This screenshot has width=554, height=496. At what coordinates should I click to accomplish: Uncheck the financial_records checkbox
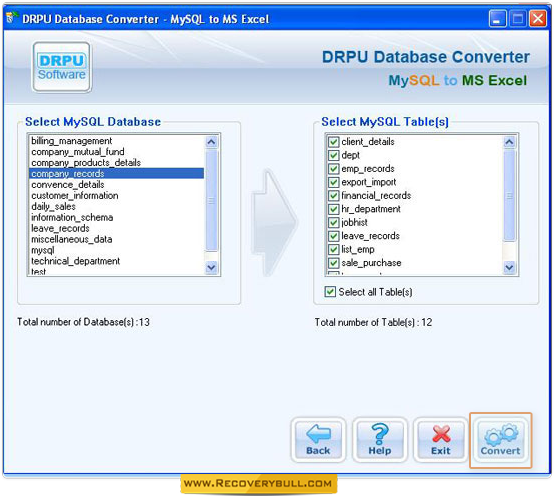point(333,196)
